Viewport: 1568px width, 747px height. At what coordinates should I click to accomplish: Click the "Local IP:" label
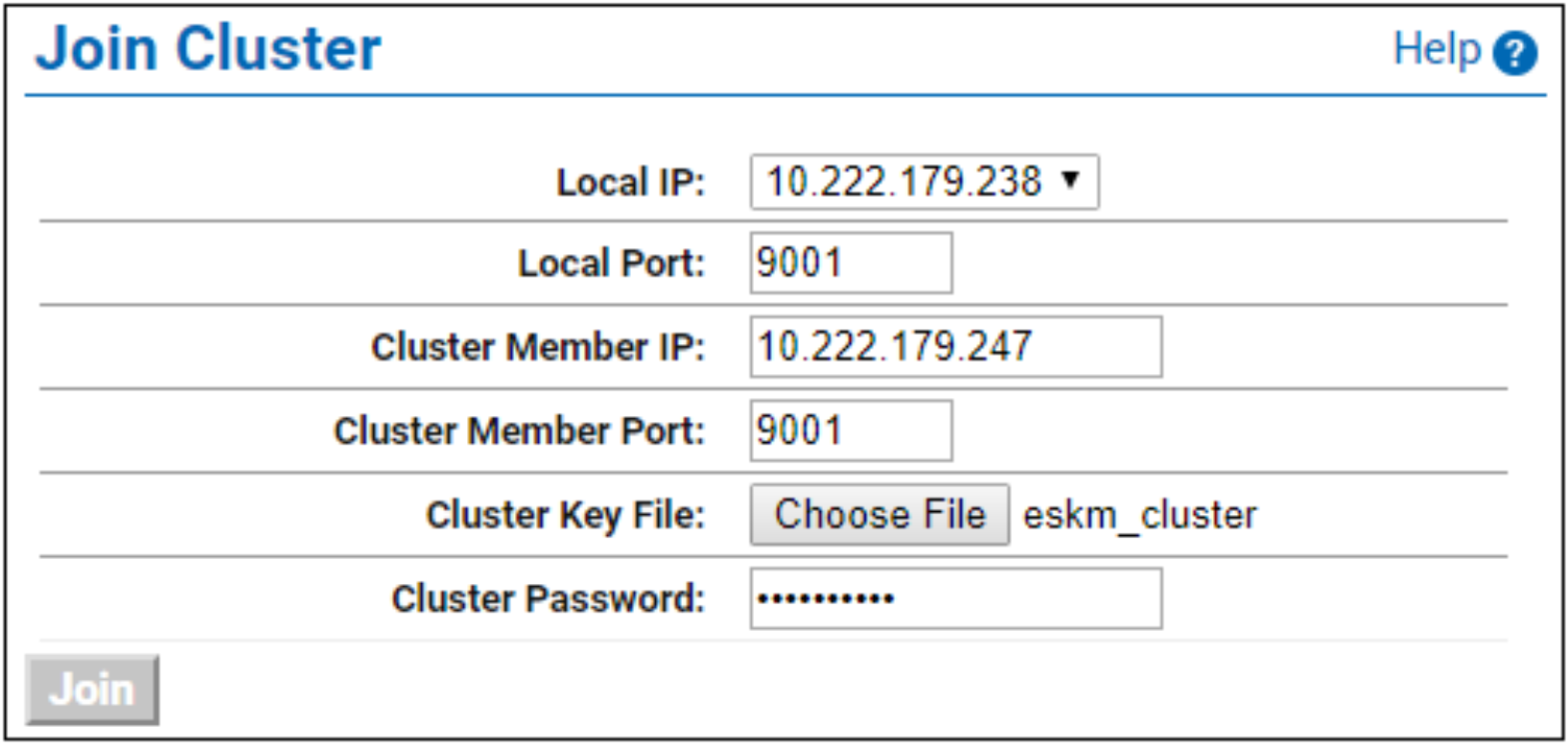click(631, 182)
